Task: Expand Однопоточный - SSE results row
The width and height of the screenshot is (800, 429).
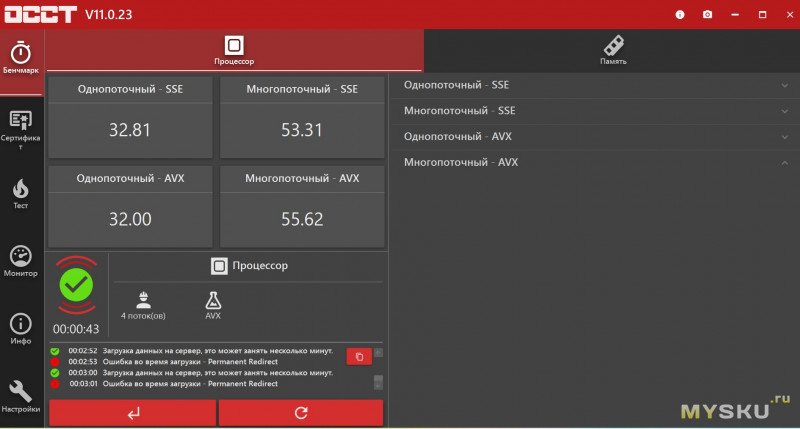Action: pyautogui.click(x=596, y=85)
